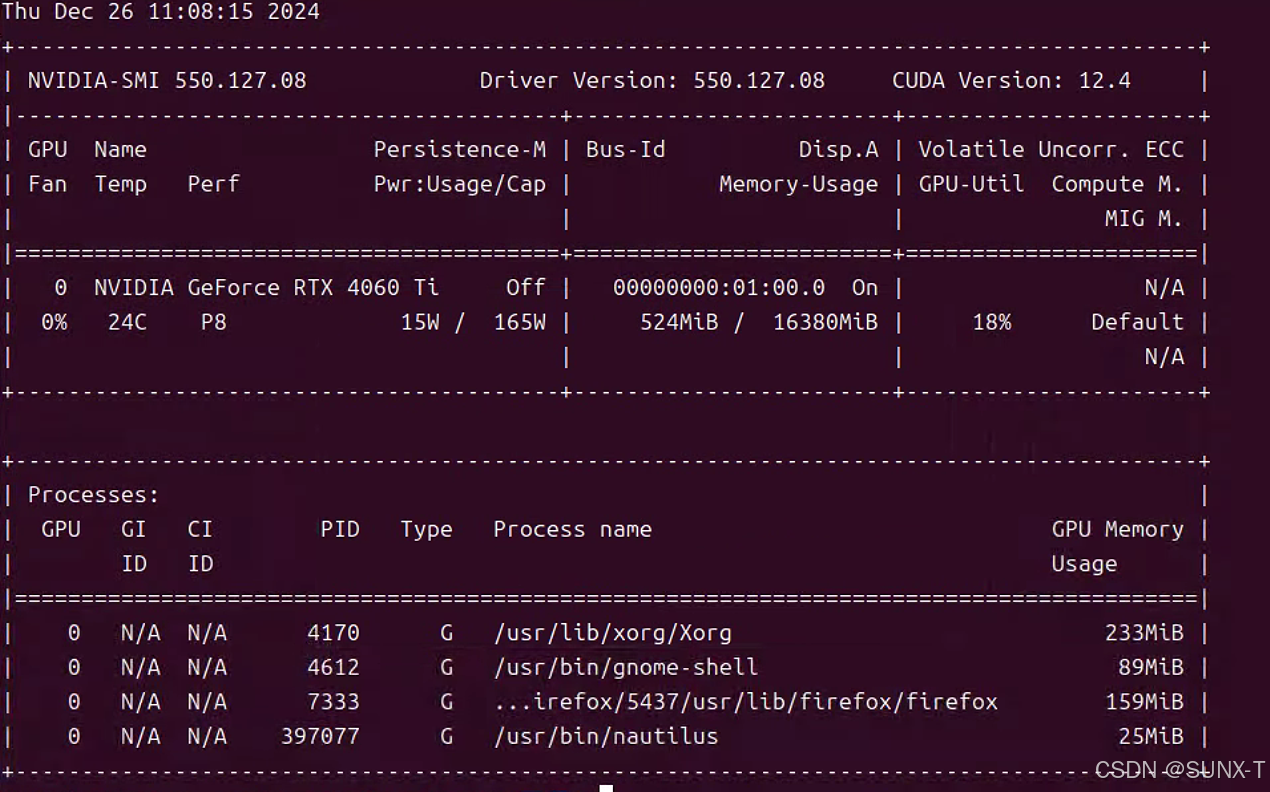Click the terminal cursor block
Screen dimensions: 1270x792
click(x=606, y=788)
